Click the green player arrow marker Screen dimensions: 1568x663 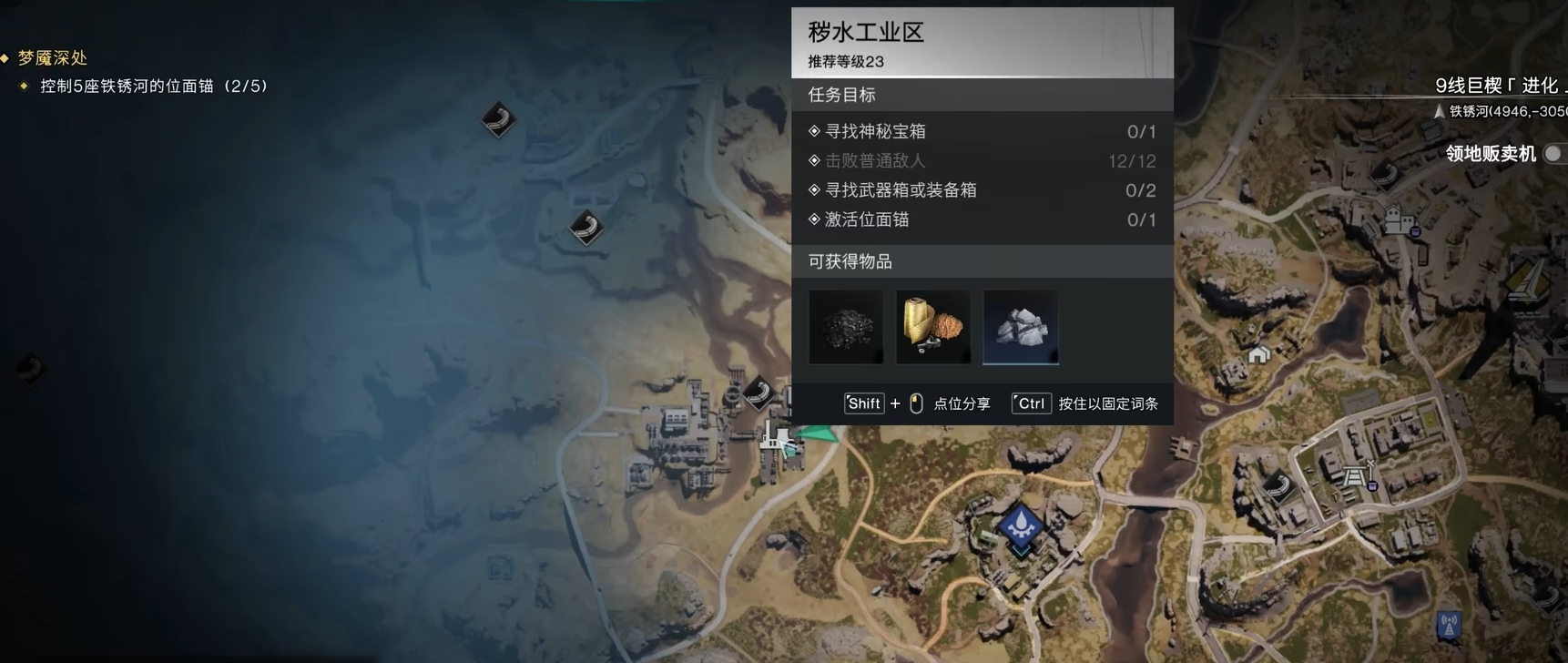click(x=819, y=434)
